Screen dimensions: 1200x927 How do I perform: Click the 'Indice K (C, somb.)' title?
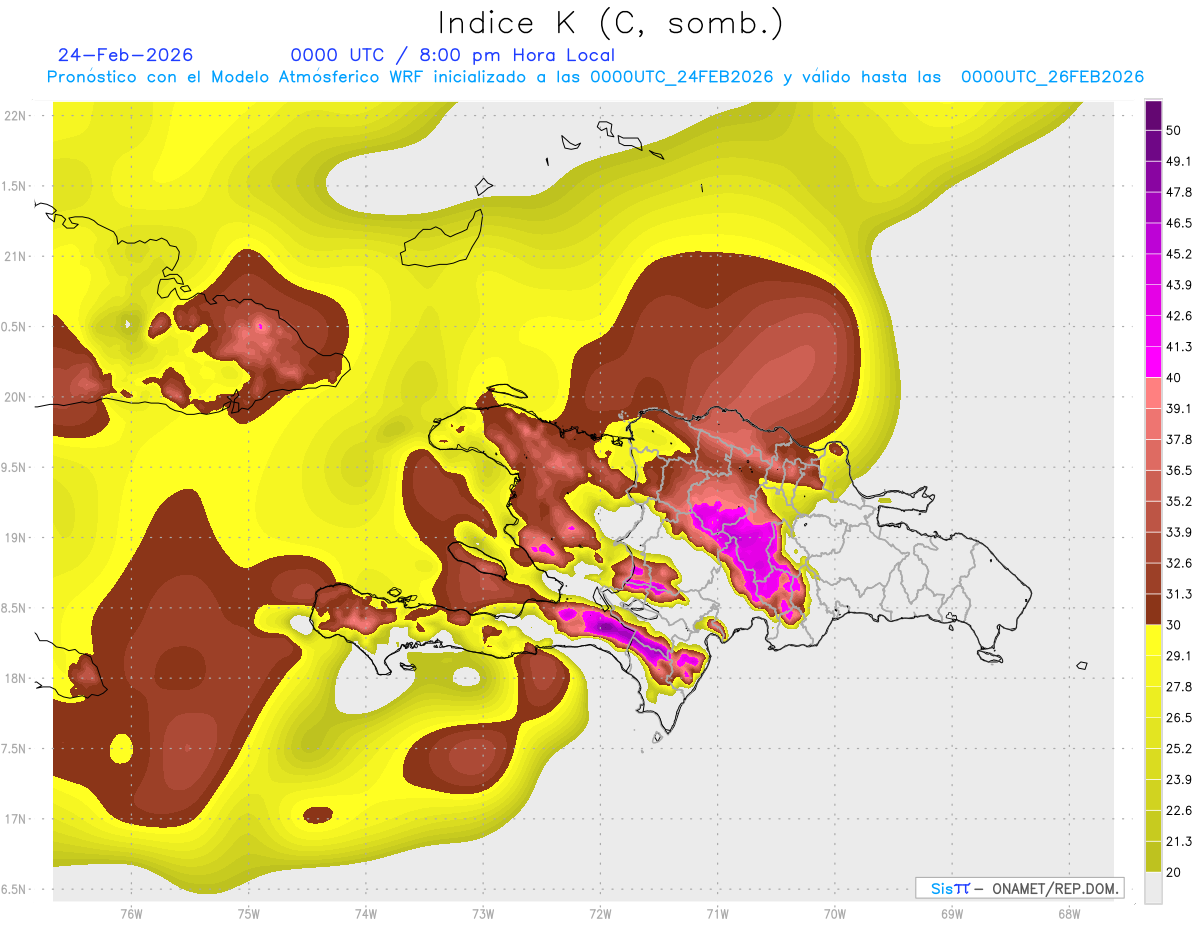(x=610, y=24)
